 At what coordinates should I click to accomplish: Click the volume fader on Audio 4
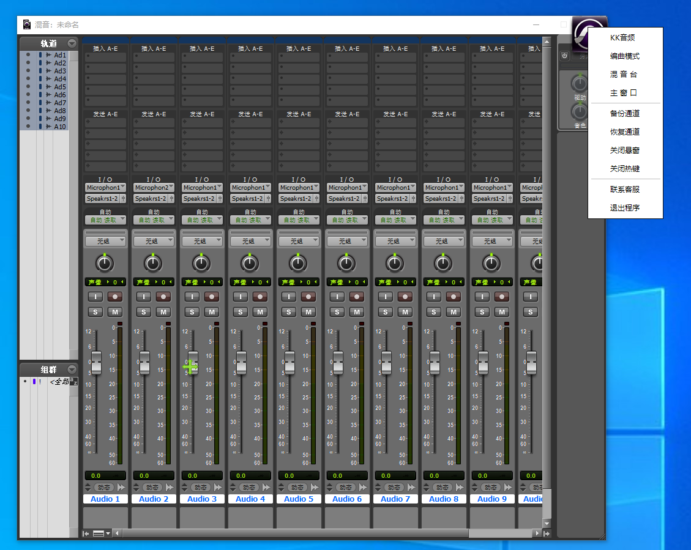click(x=241, y=363)
